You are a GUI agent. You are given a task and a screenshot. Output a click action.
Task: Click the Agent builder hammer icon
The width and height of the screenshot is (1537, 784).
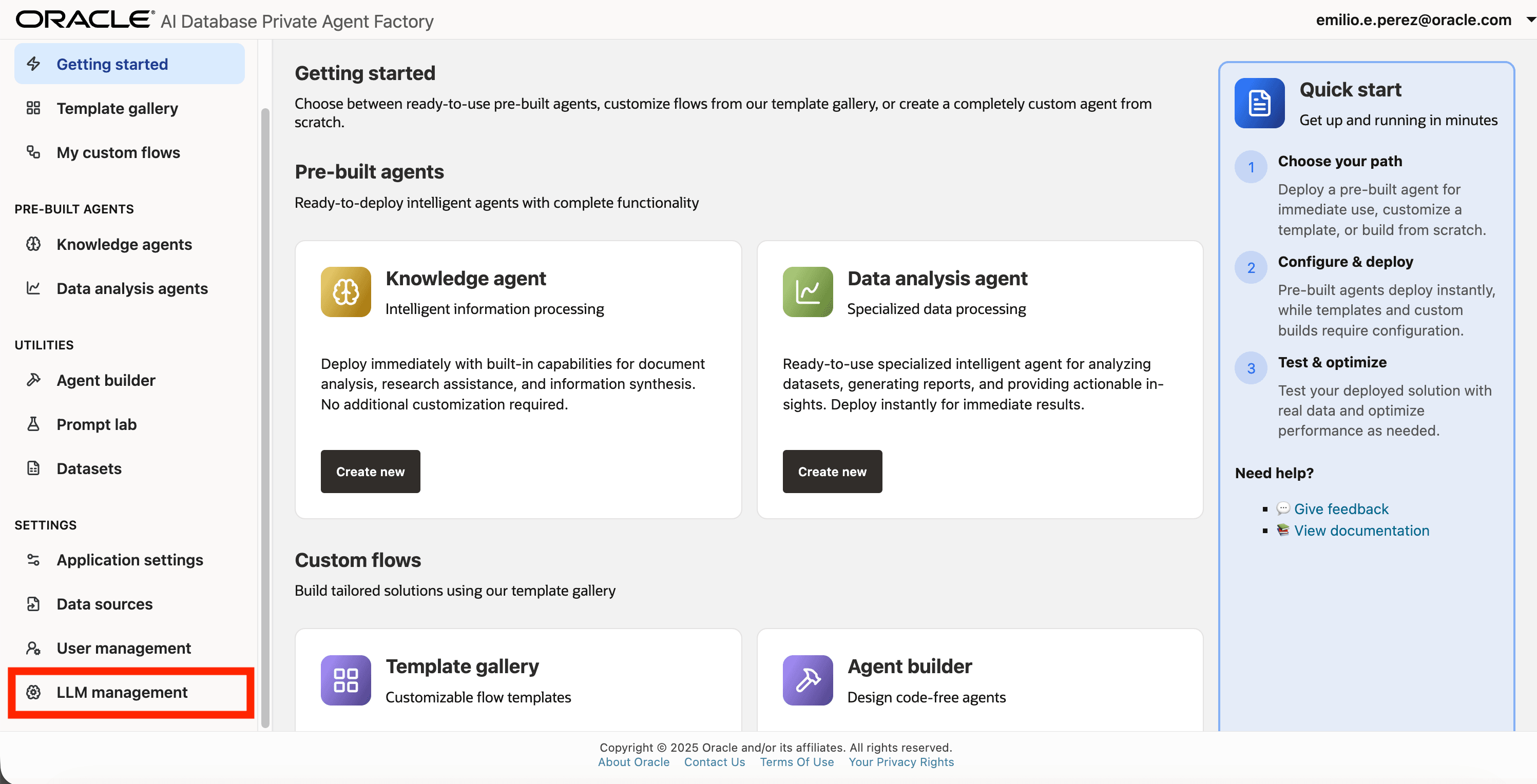pyautogui.click(x=808, y=680)
